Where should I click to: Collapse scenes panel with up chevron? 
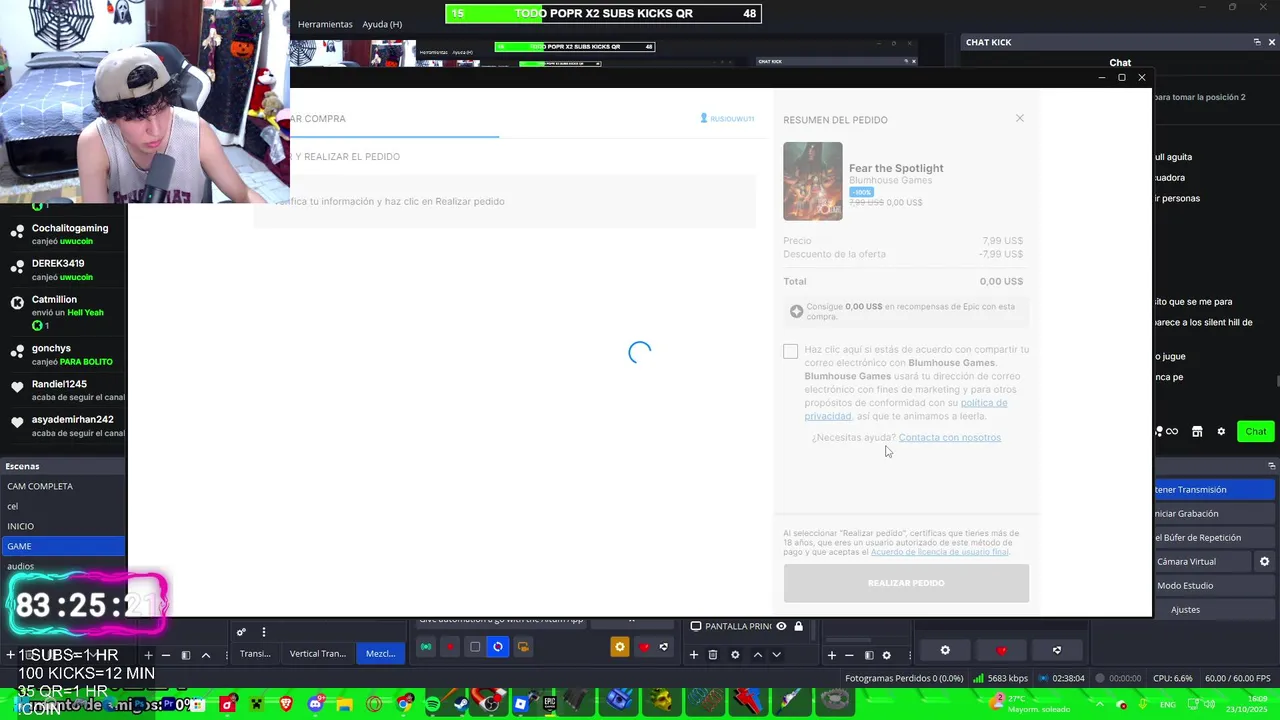click(206, 655)
